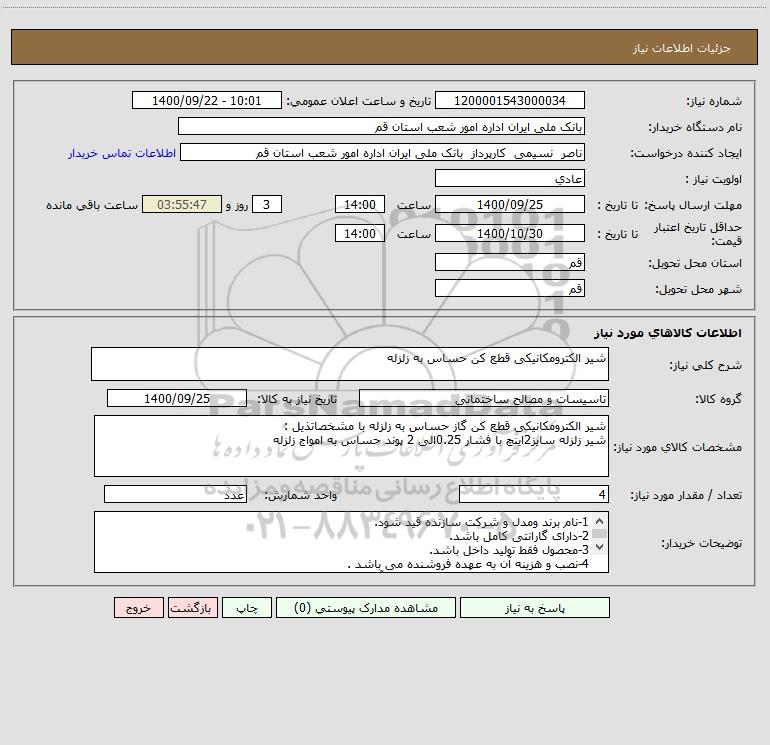Screen dimensions: 770x745
Task: Click label تاریخ نیاز به کالا
Action: [297, 399]
